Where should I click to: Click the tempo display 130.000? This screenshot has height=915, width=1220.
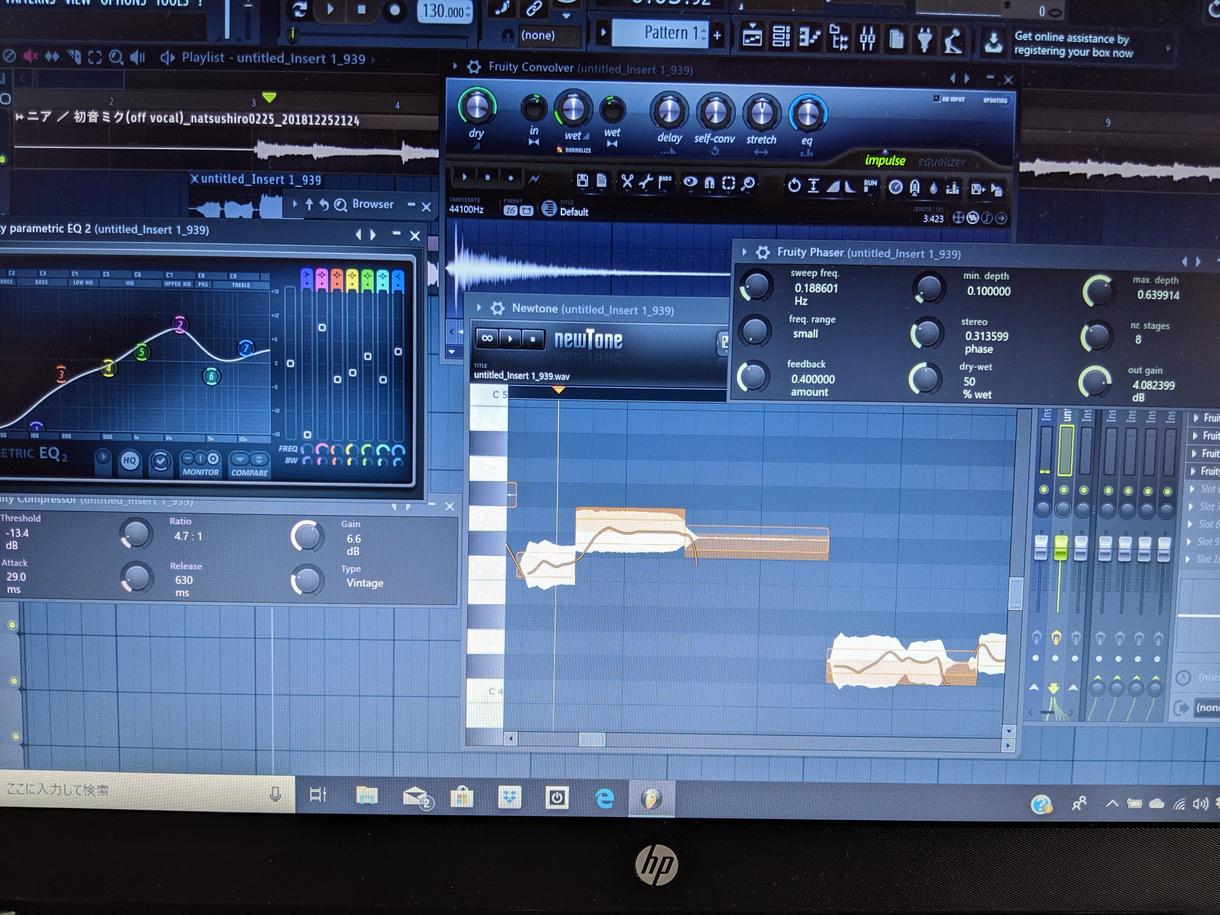445,11
